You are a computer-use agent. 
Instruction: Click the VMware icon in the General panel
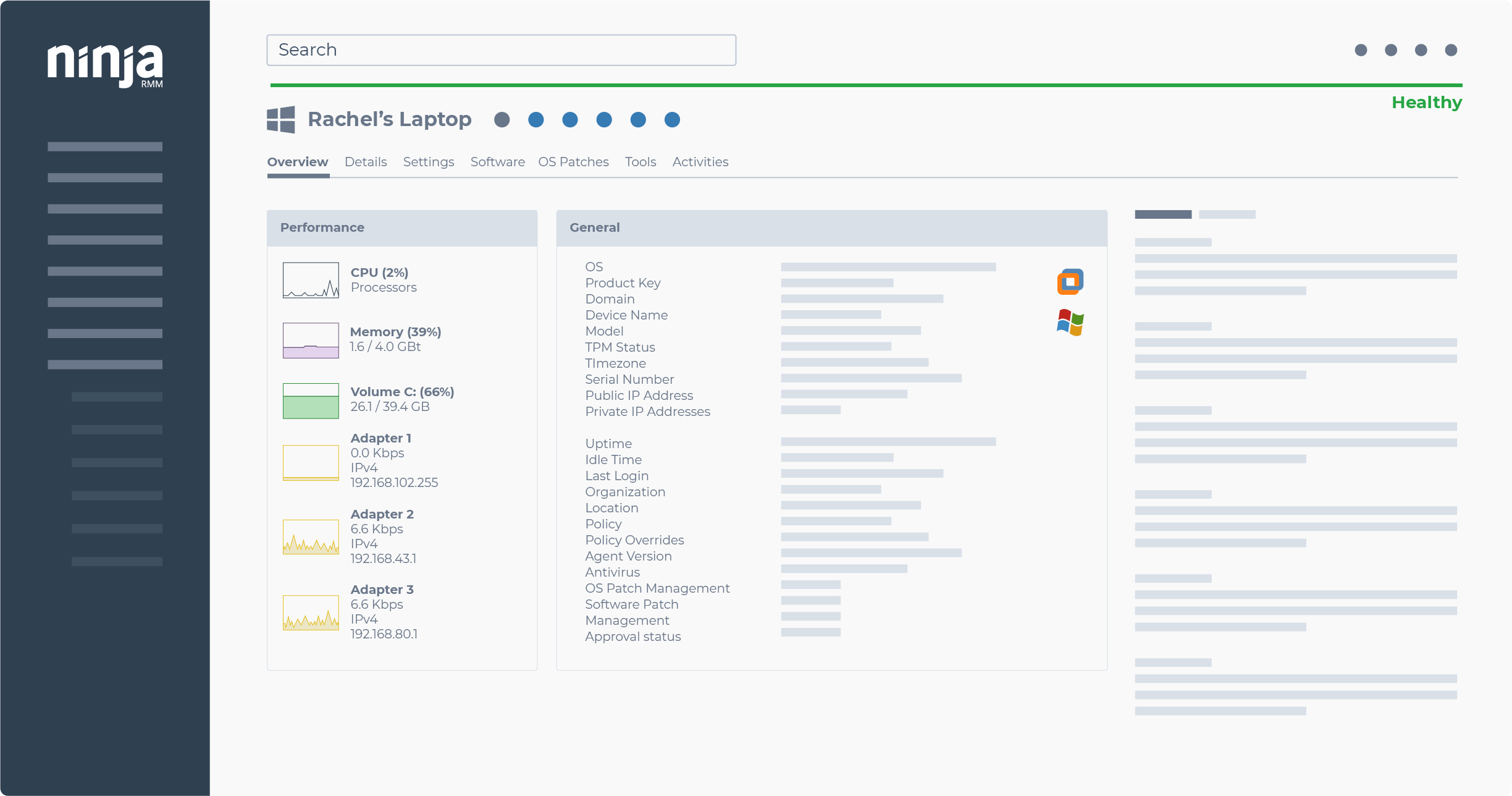click(1070, 282)
